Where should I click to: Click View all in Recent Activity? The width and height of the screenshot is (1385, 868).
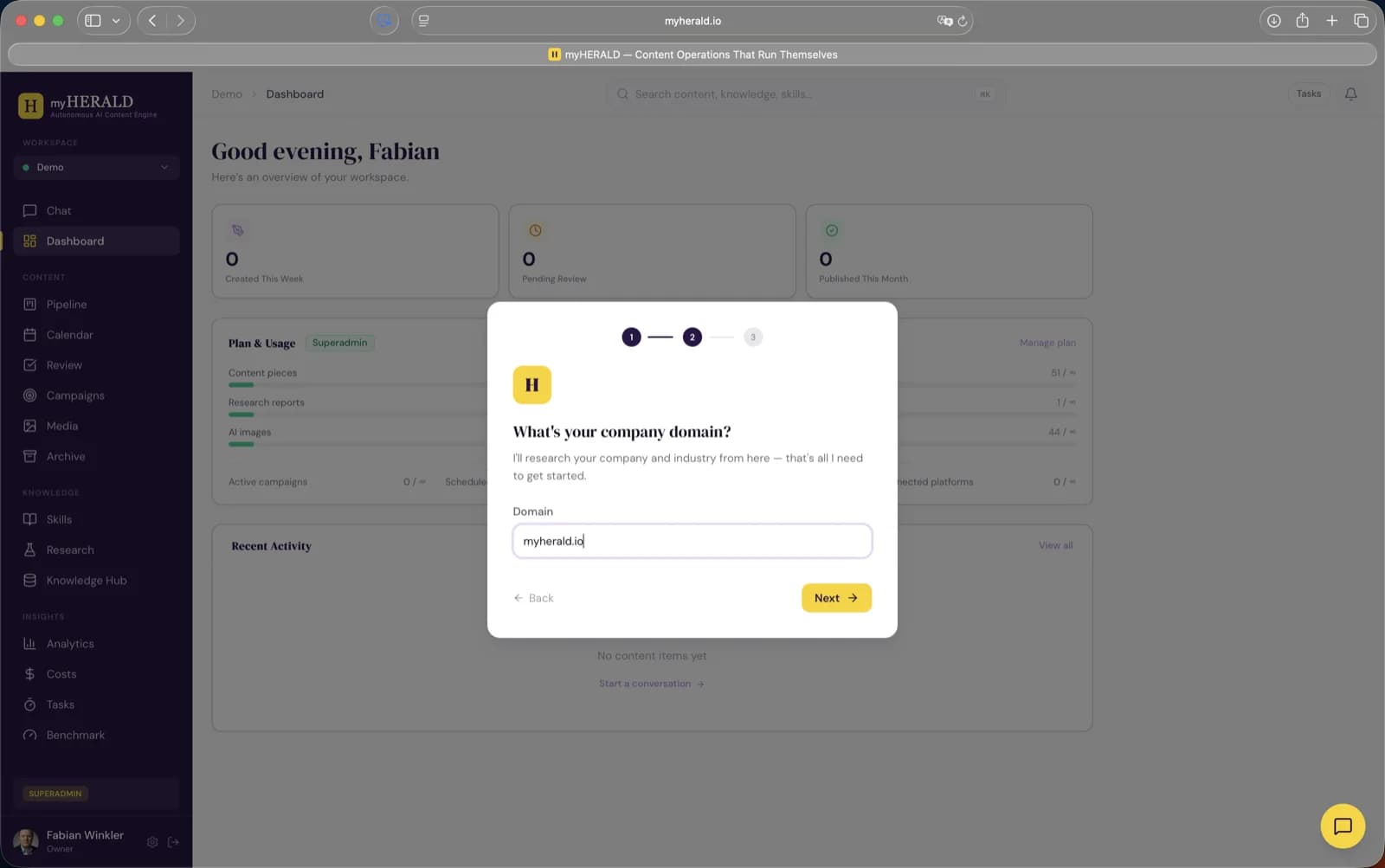click(x=1056, y=545)
